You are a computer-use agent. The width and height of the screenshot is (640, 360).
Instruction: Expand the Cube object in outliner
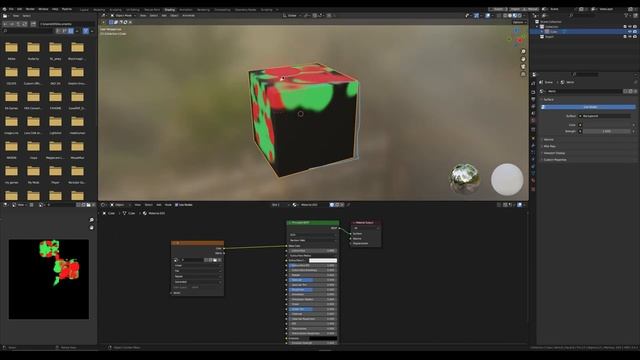tap(542, 31)
